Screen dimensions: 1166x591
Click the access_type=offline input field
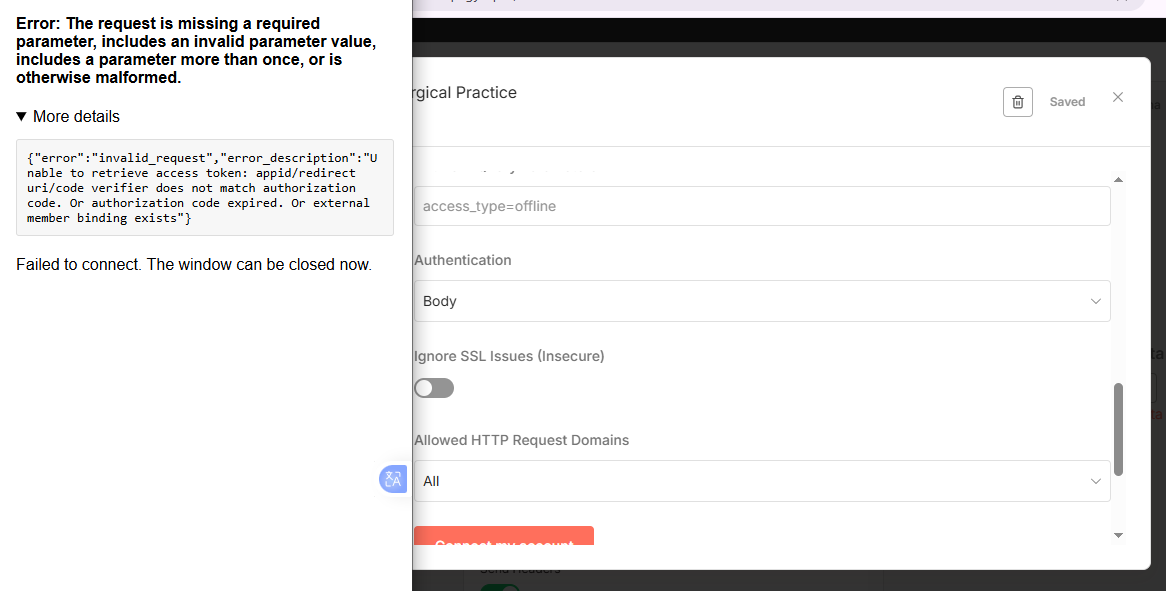(x=761, y=206)
